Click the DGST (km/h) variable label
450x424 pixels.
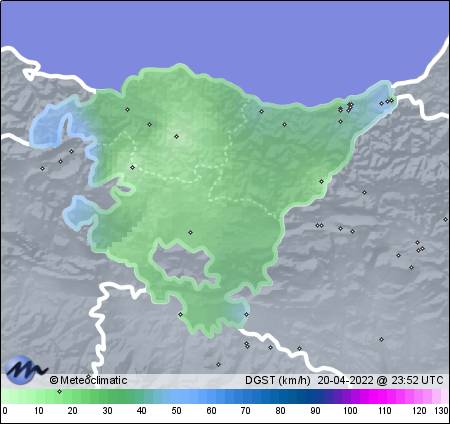pos(278,380)
